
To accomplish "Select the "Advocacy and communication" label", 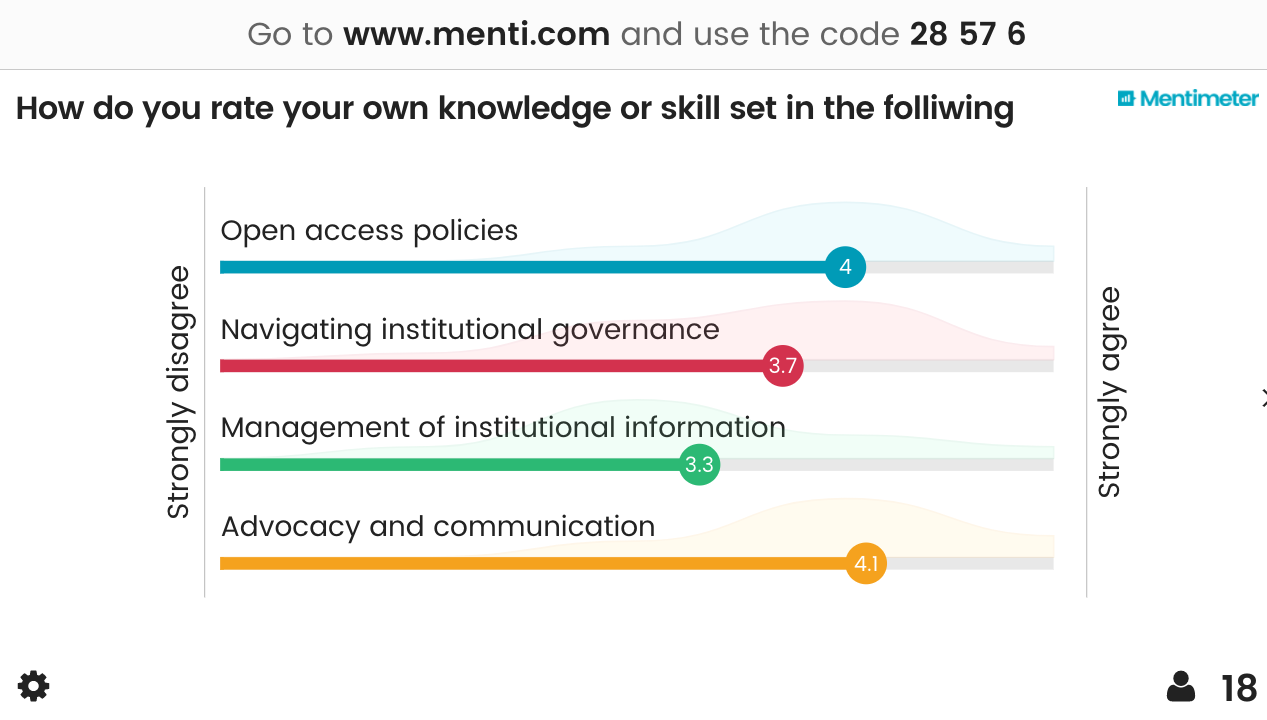I will [x=438, y=526].
